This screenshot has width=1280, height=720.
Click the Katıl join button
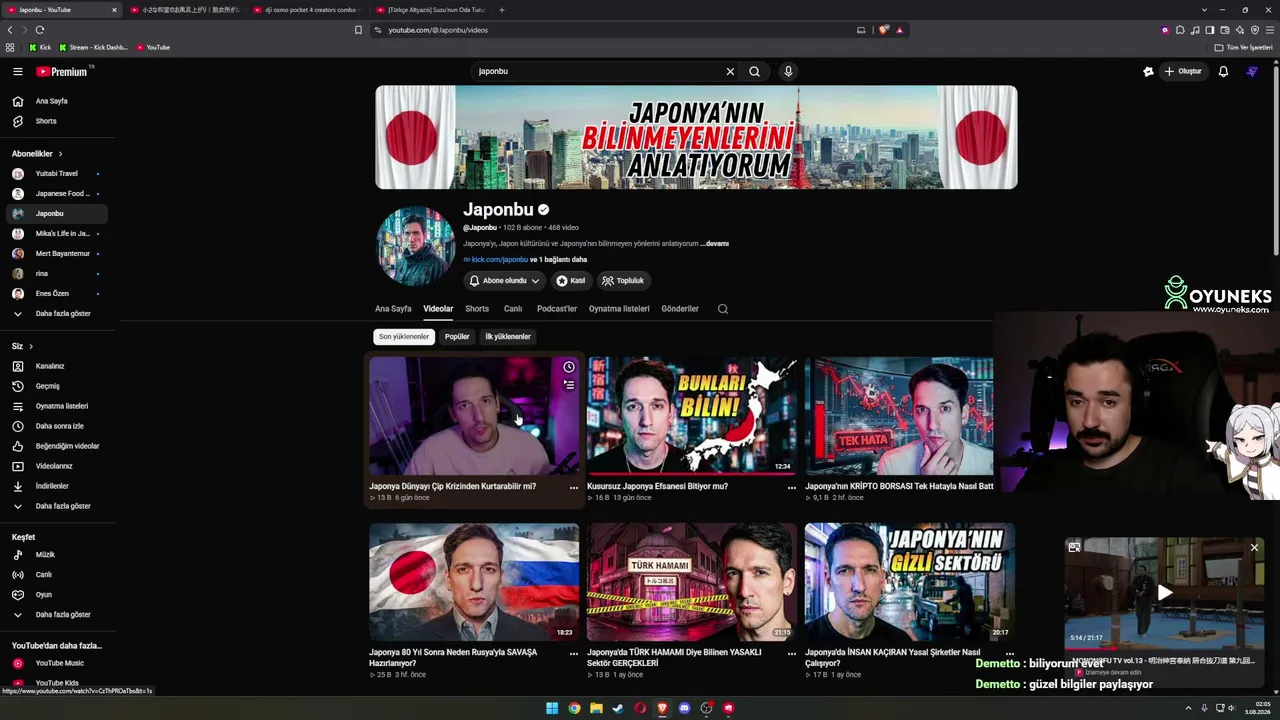(571, 281)
